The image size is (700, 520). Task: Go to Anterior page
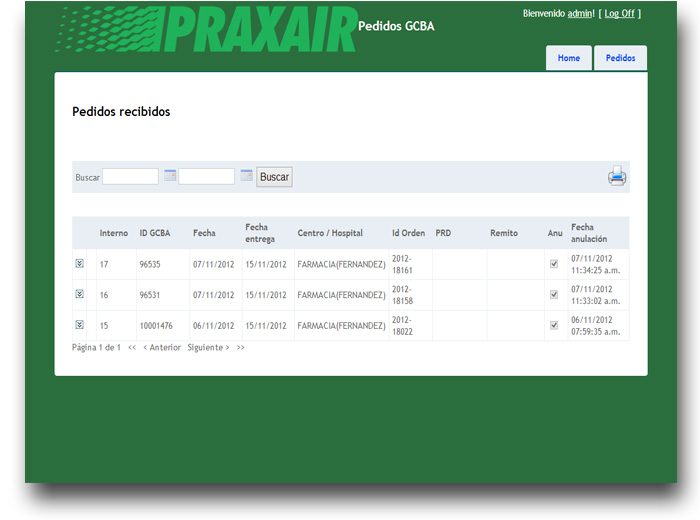click(x=162, y=348)
